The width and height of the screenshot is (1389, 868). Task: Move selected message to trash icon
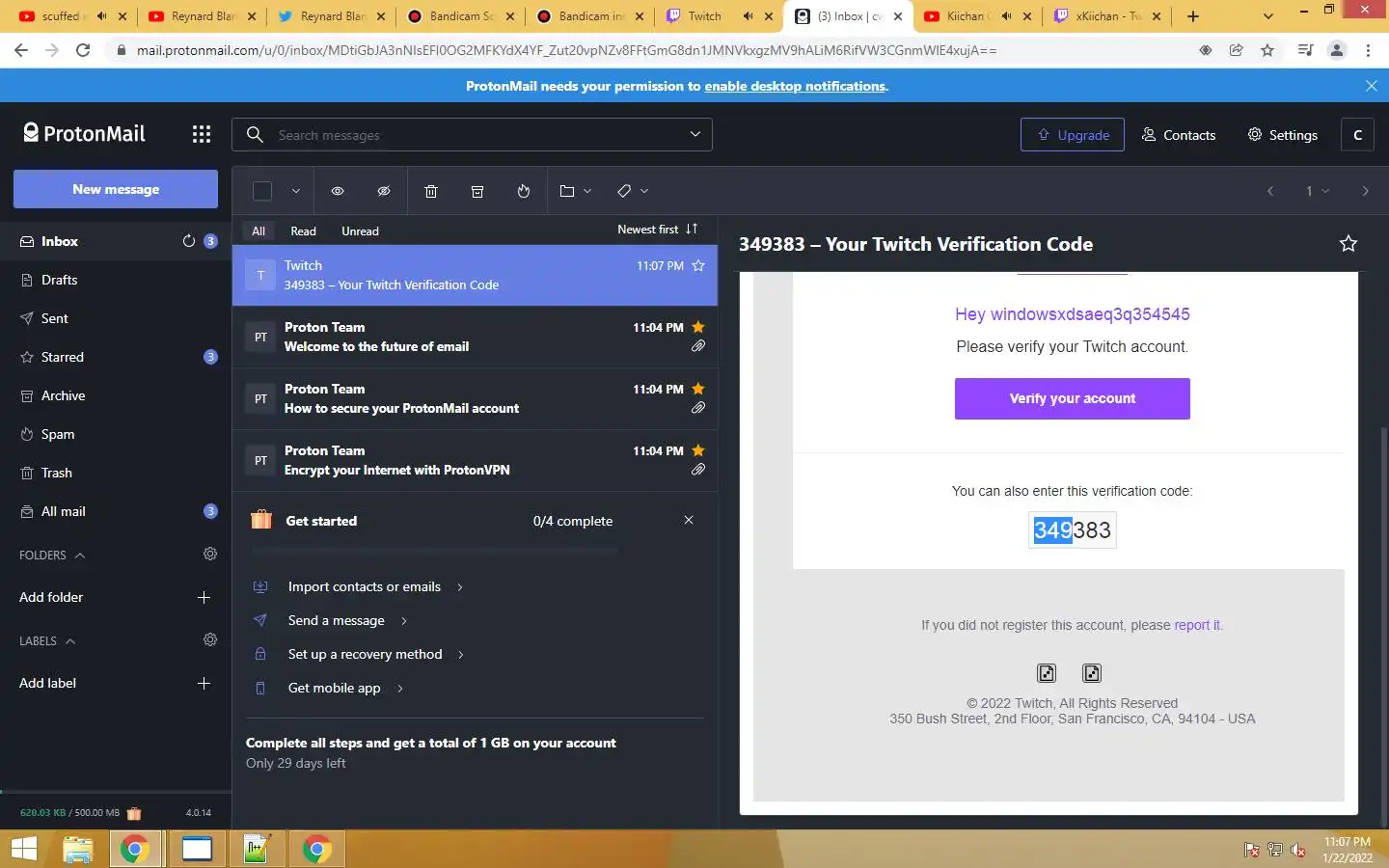pyautogui.click(x=431, y=191)
